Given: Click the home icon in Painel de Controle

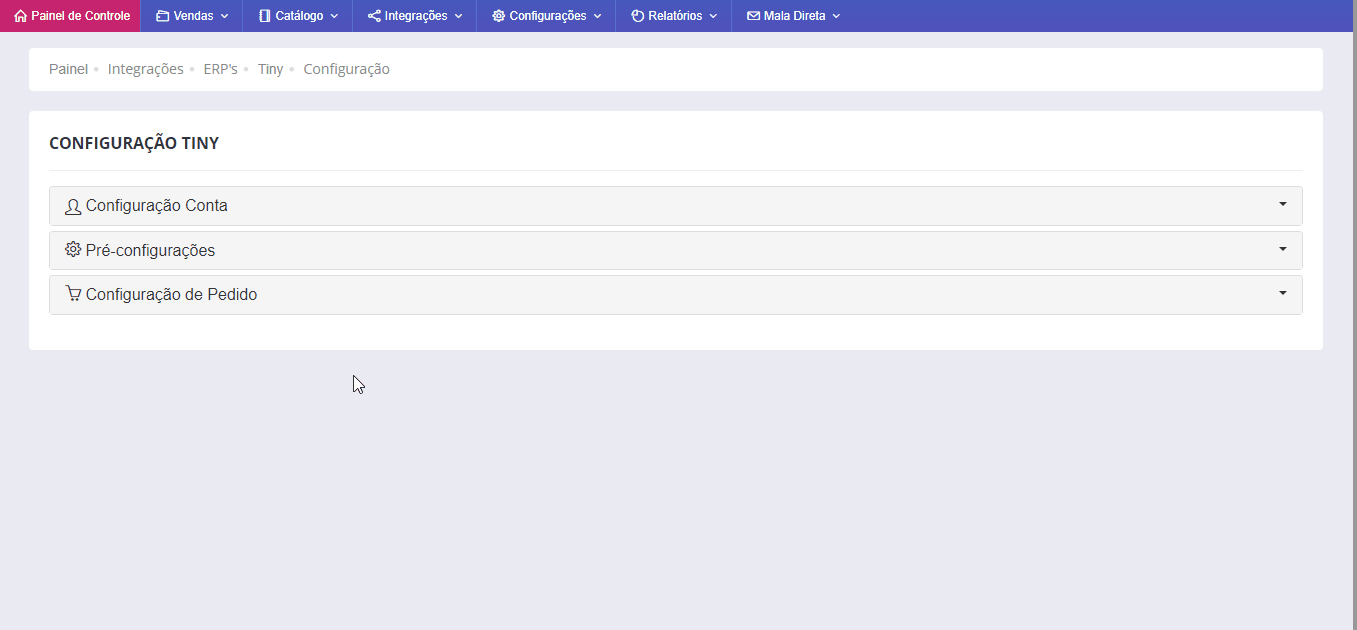Looking at the screenshot, I should [x=20, y=16].
